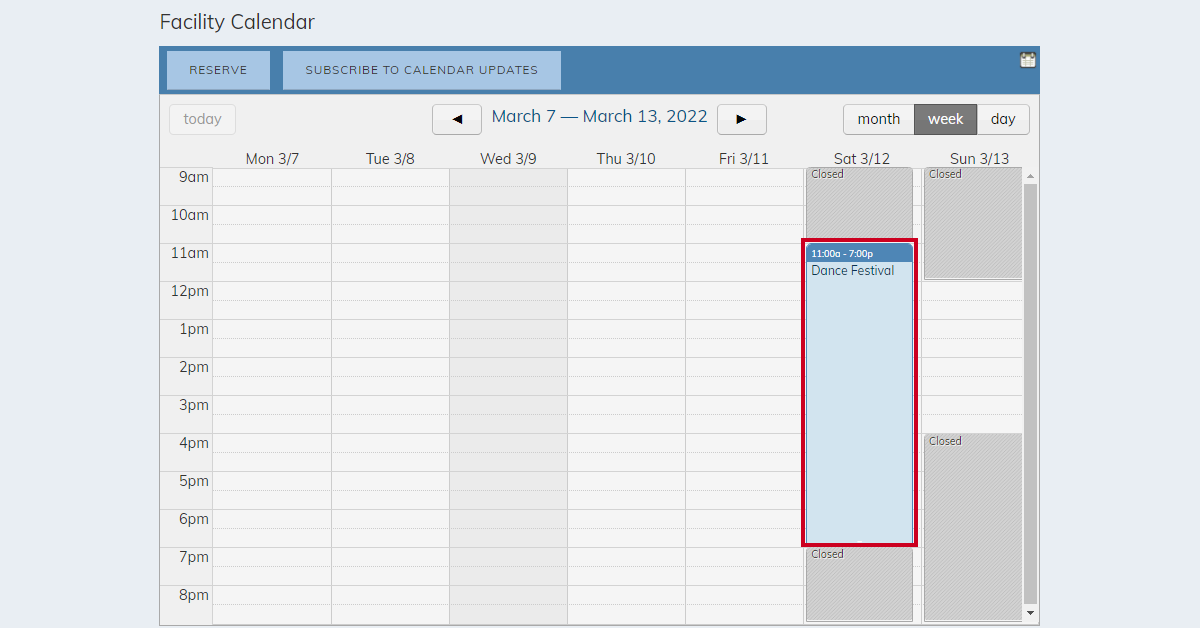Click the today button
The image size is (1200, 628).
coord(203,119)
